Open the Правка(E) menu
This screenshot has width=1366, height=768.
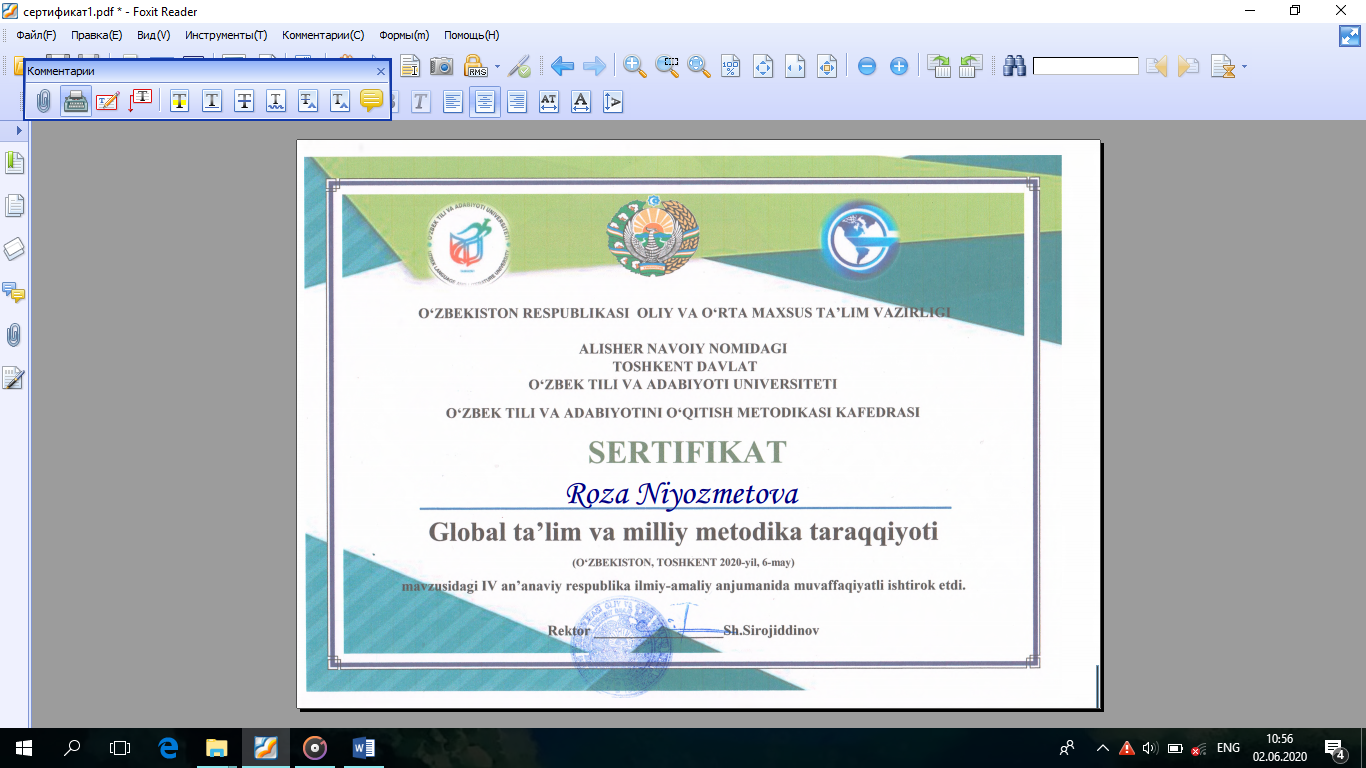click(97, 35)
